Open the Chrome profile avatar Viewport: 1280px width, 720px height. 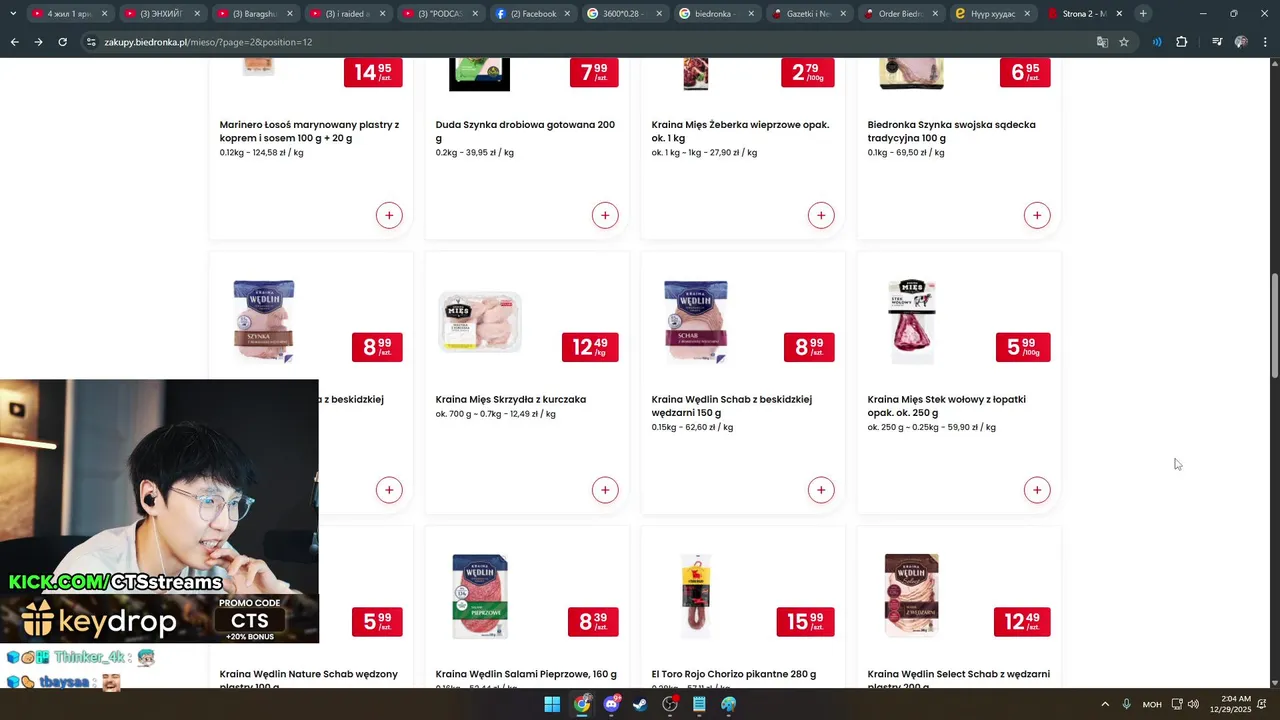1241,42
